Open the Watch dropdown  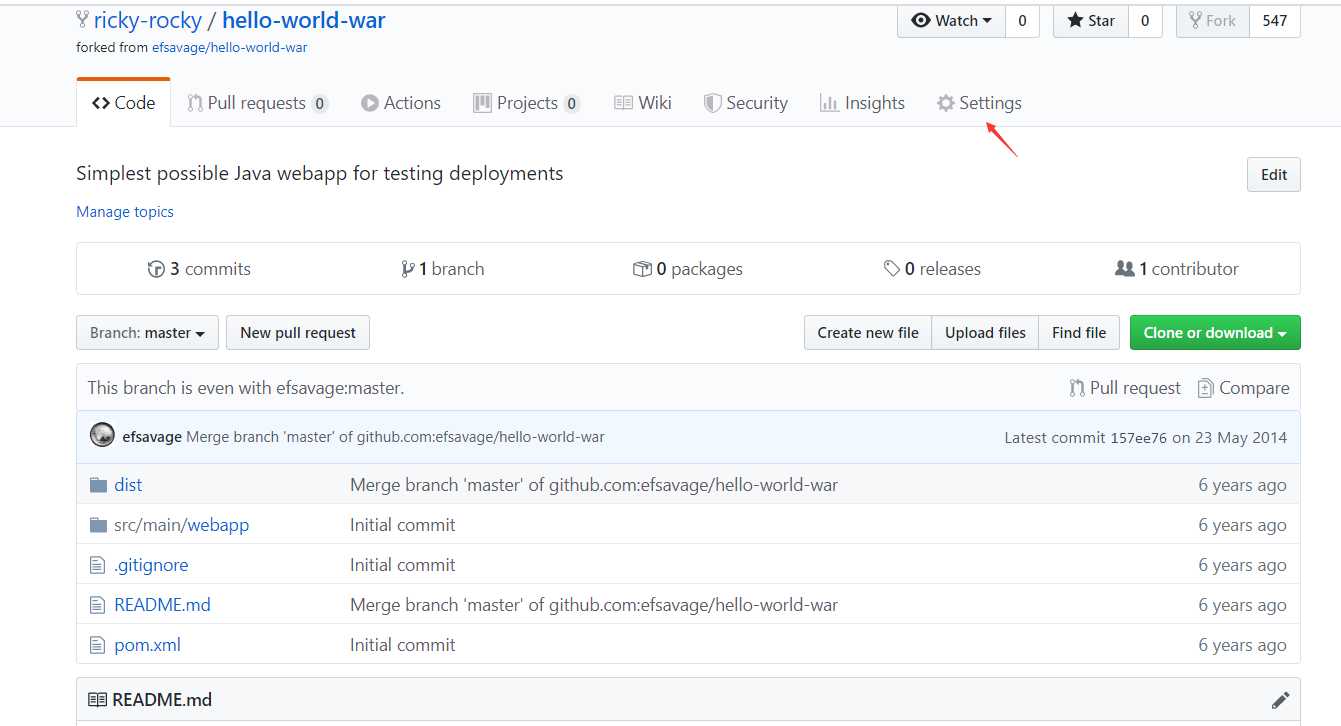(x=951, y=21)
